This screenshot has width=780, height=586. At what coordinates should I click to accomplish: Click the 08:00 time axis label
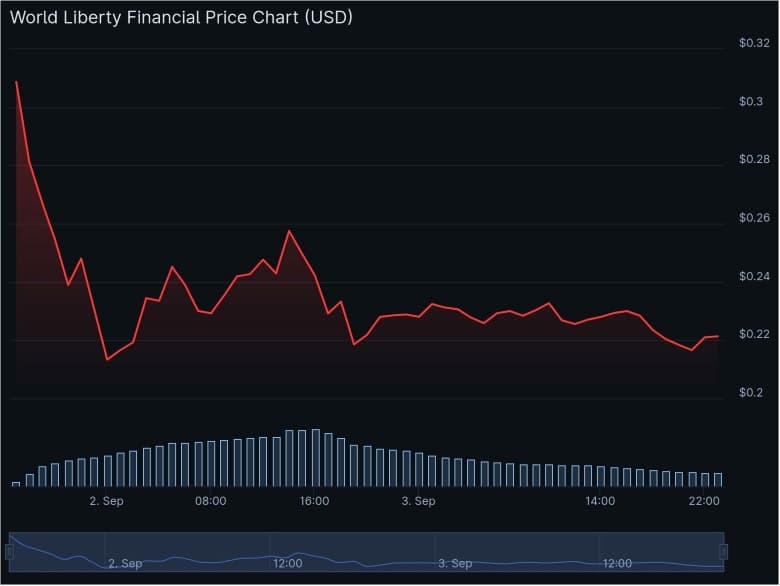coord(210,501)
